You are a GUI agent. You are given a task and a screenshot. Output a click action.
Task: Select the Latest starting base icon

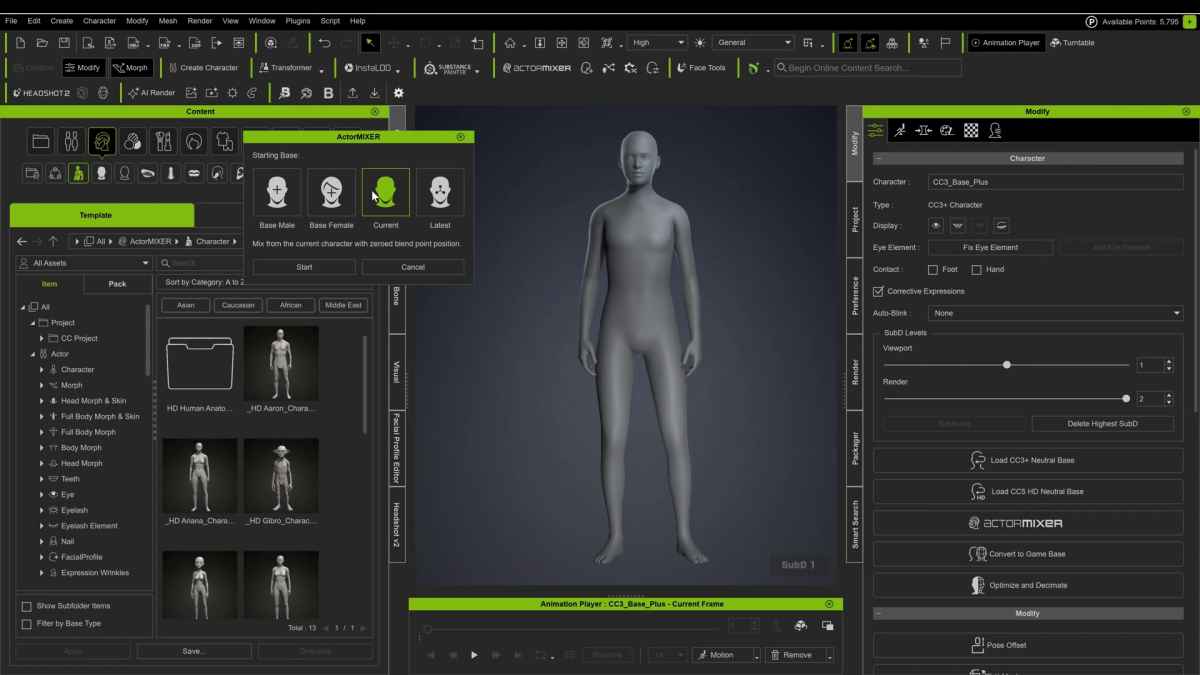point(440,191)
